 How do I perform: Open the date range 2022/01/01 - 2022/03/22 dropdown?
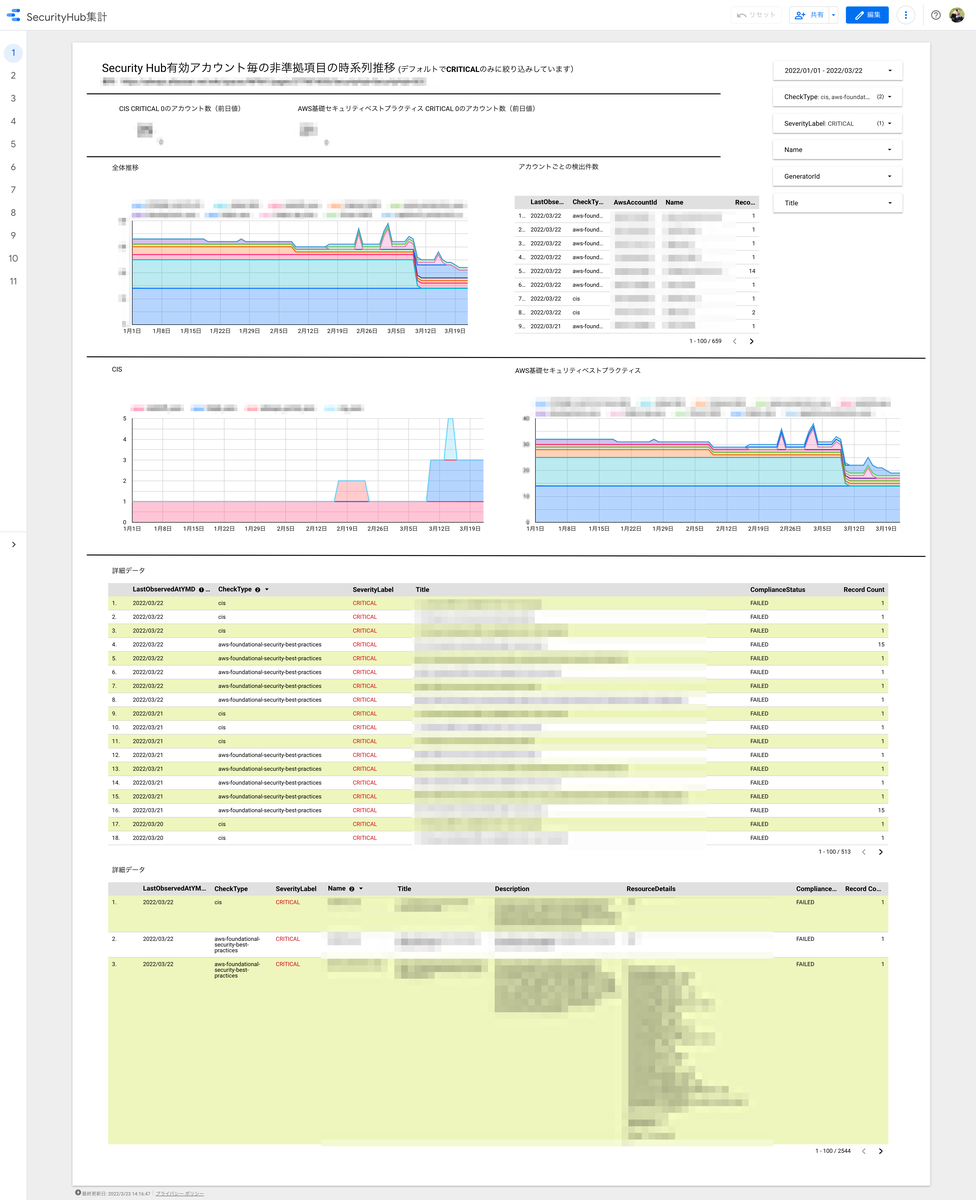coord(838,71)
